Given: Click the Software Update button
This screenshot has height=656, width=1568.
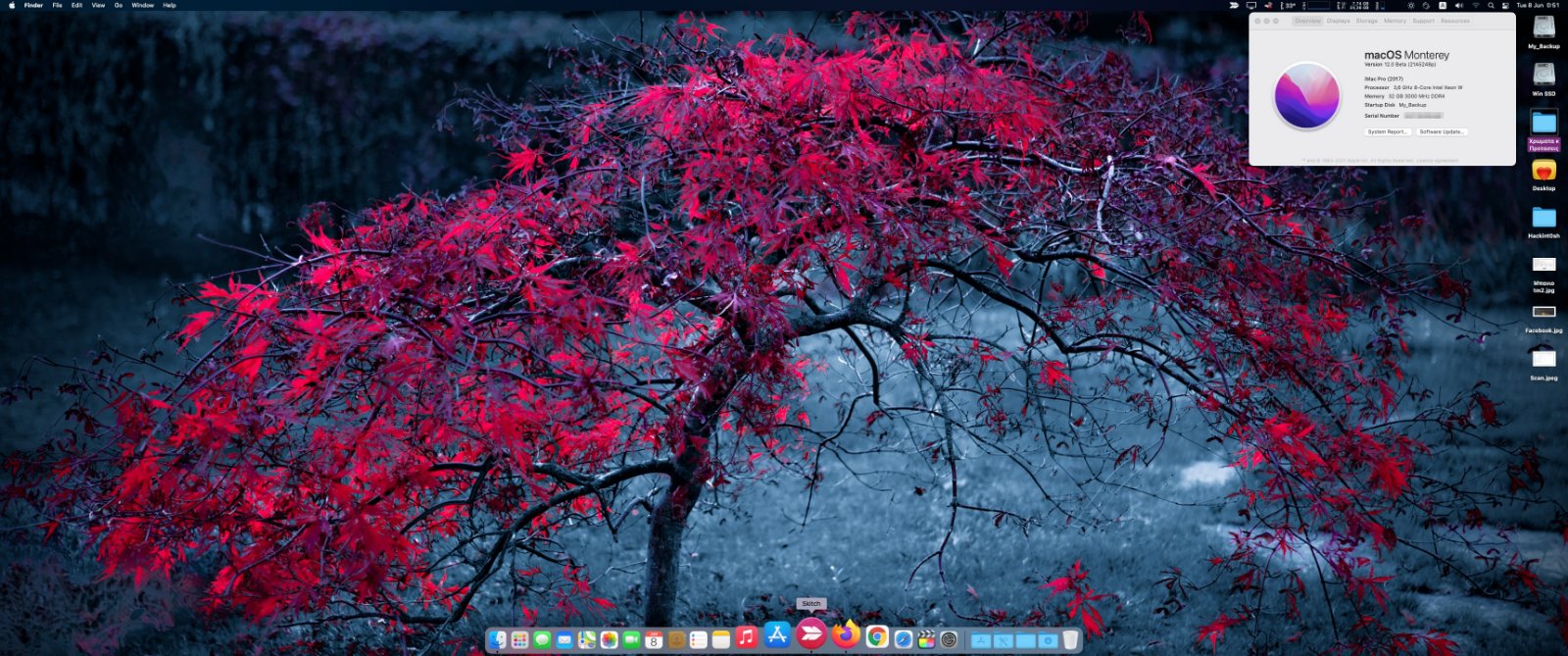Looking at the screenshot, I should (x=1441, y=131).
